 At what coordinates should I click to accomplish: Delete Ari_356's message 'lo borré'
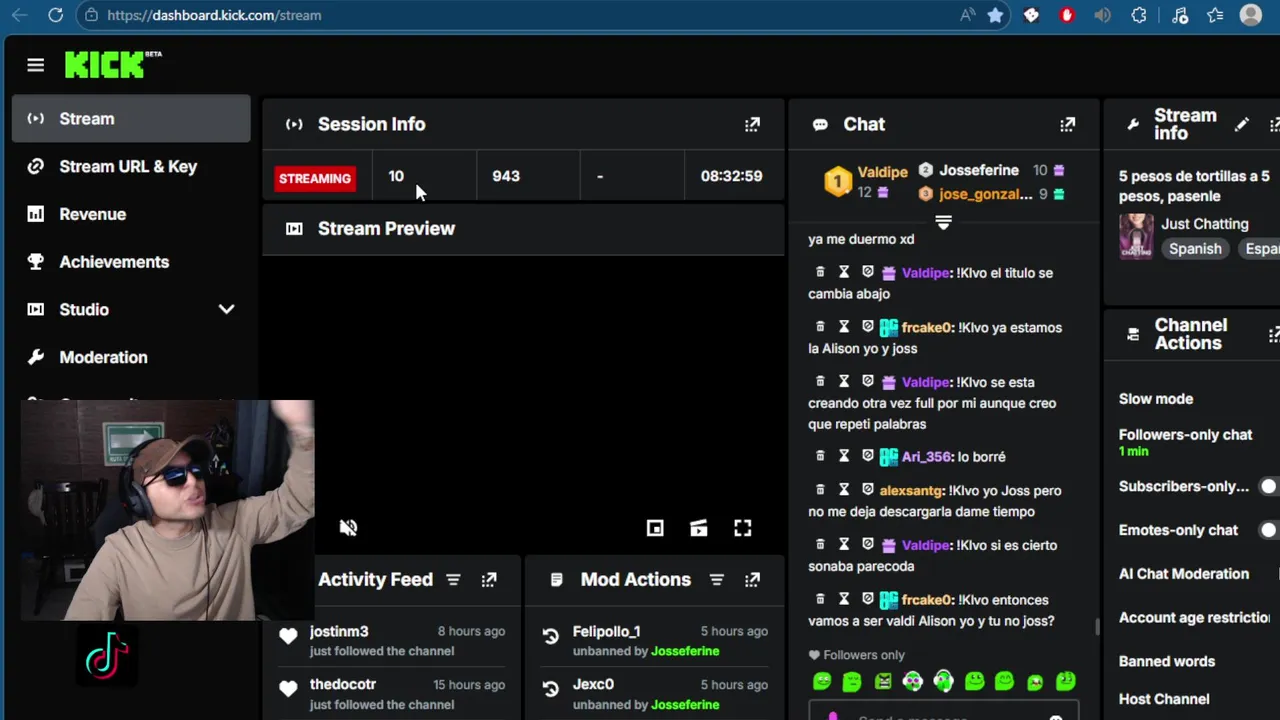[820, 456]
